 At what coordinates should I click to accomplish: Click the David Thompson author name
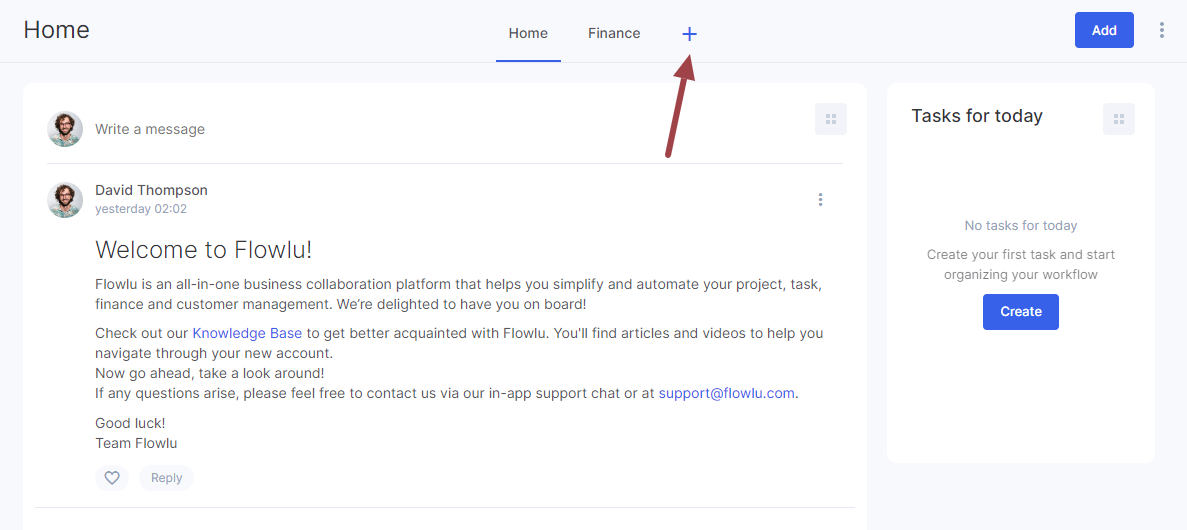click(151, 190)
